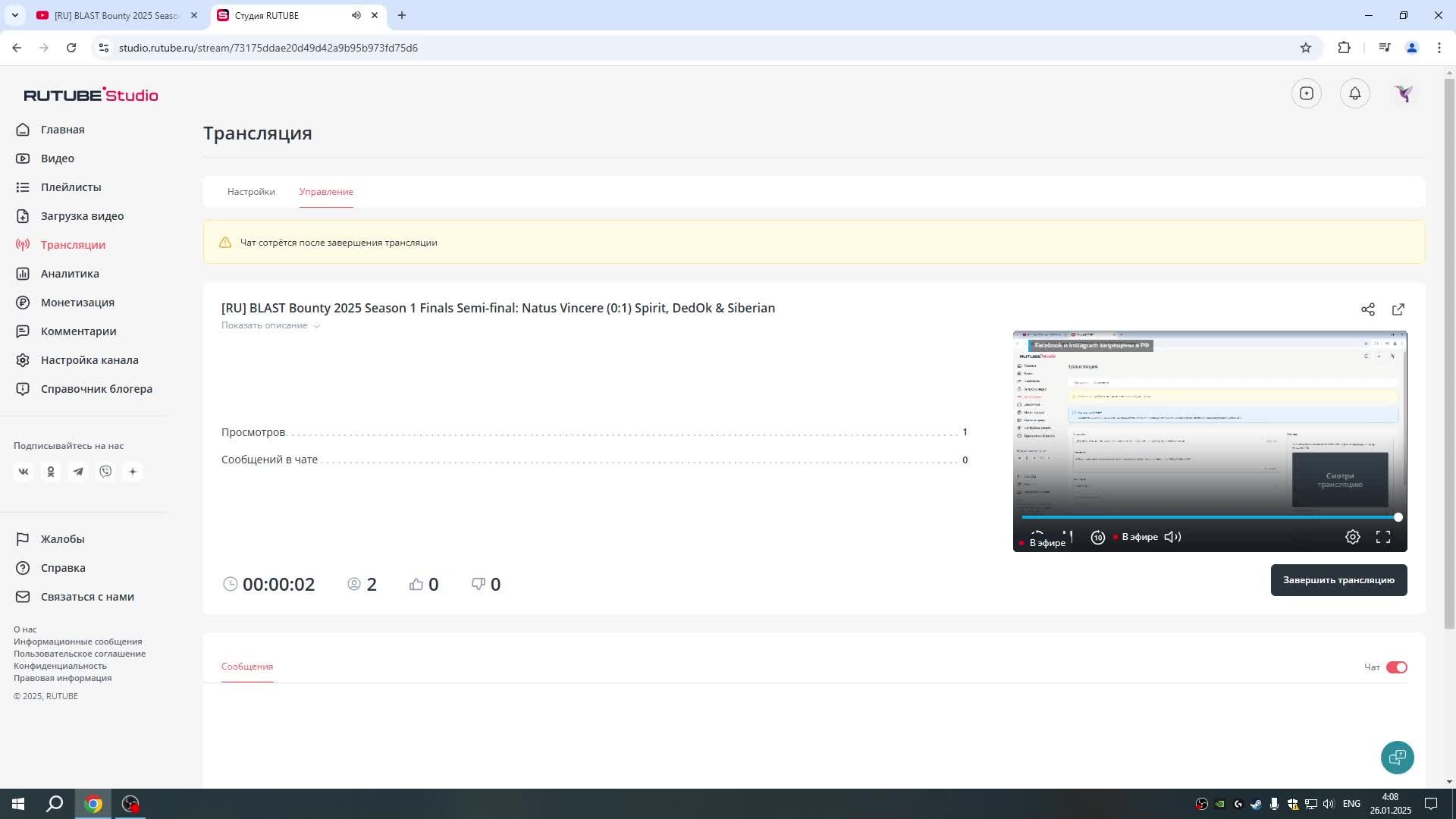Select the Управление tab
Image resolution: width=1456 pixels, height=819 pixels.
tap(326, 192)
